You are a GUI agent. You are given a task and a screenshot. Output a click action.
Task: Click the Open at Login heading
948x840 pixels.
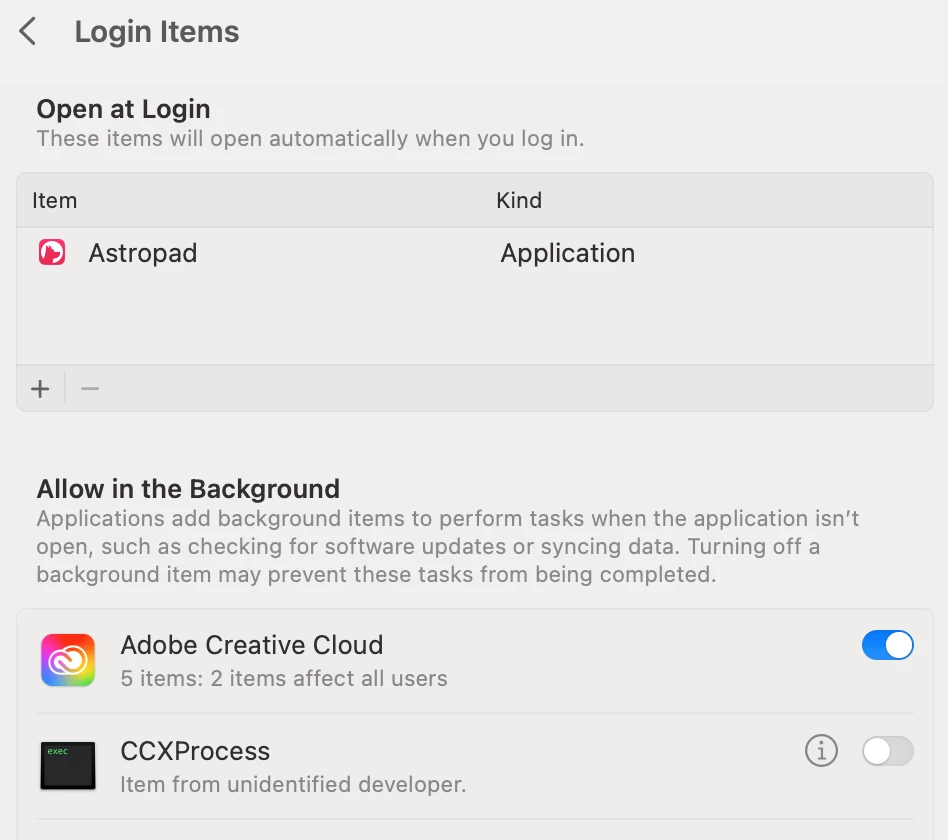pyautogui.click(x=124, y=109)
